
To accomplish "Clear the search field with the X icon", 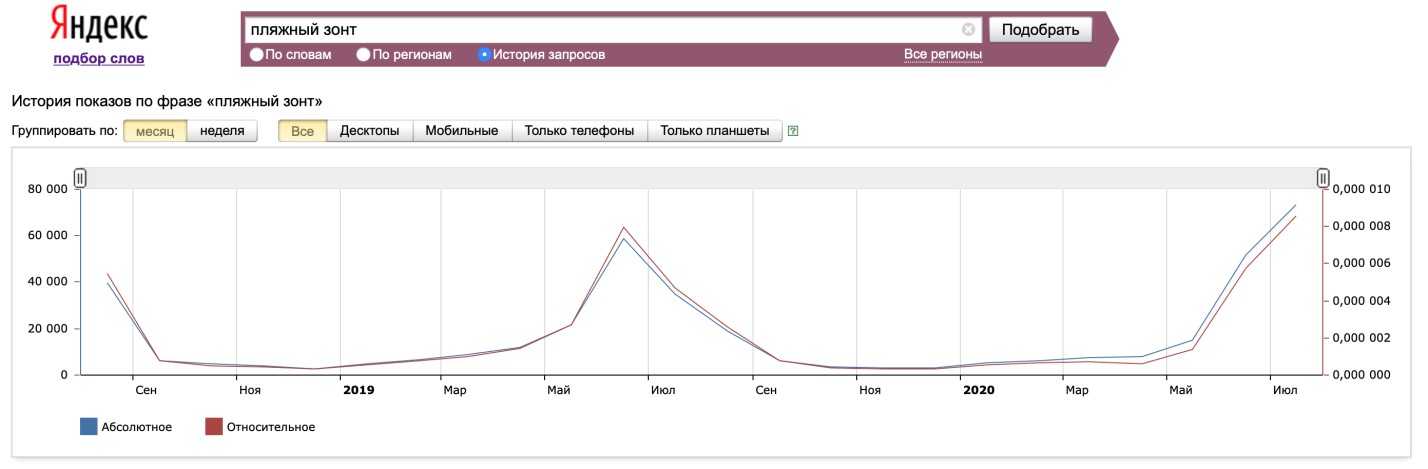I will 968,30.
